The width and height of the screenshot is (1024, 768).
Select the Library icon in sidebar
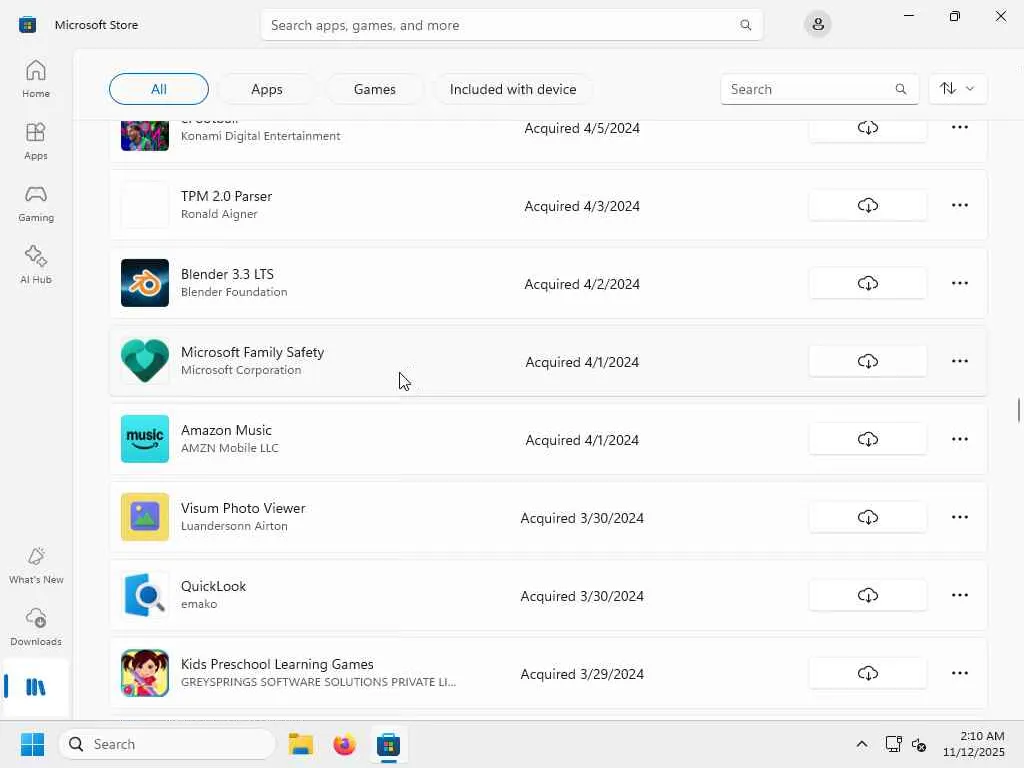pyautogui.click(x=36, y=687)
